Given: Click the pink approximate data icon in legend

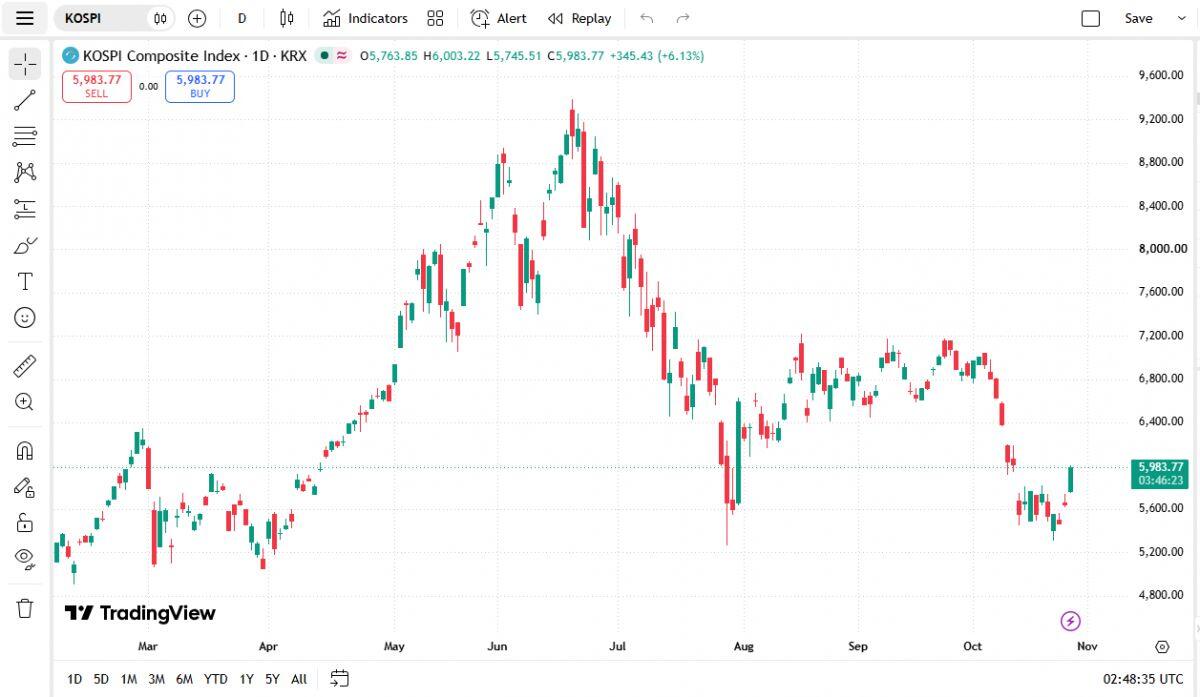Looking at the screenshot, I should point(342,56).
